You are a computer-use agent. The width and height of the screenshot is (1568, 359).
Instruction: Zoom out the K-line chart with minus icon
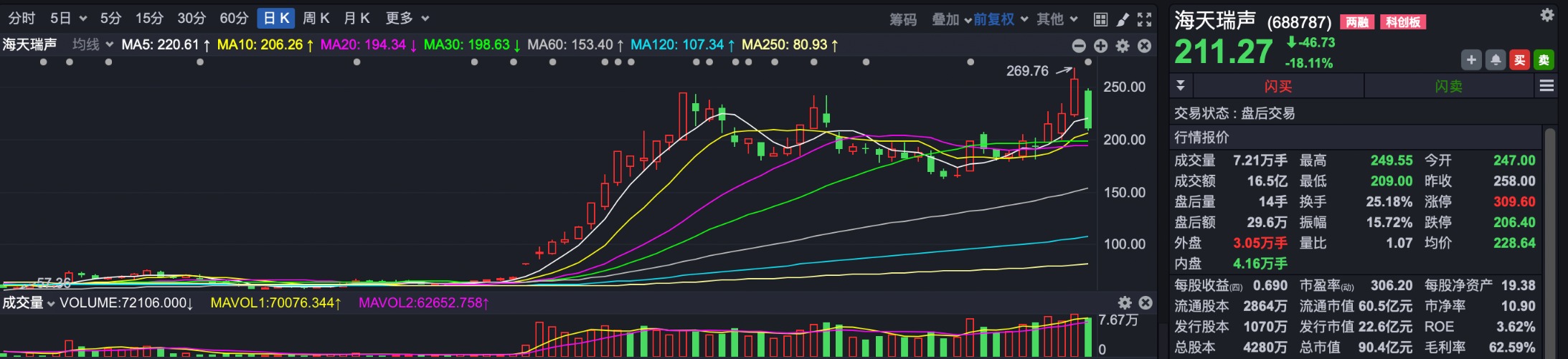click(x=1079, y=46)
